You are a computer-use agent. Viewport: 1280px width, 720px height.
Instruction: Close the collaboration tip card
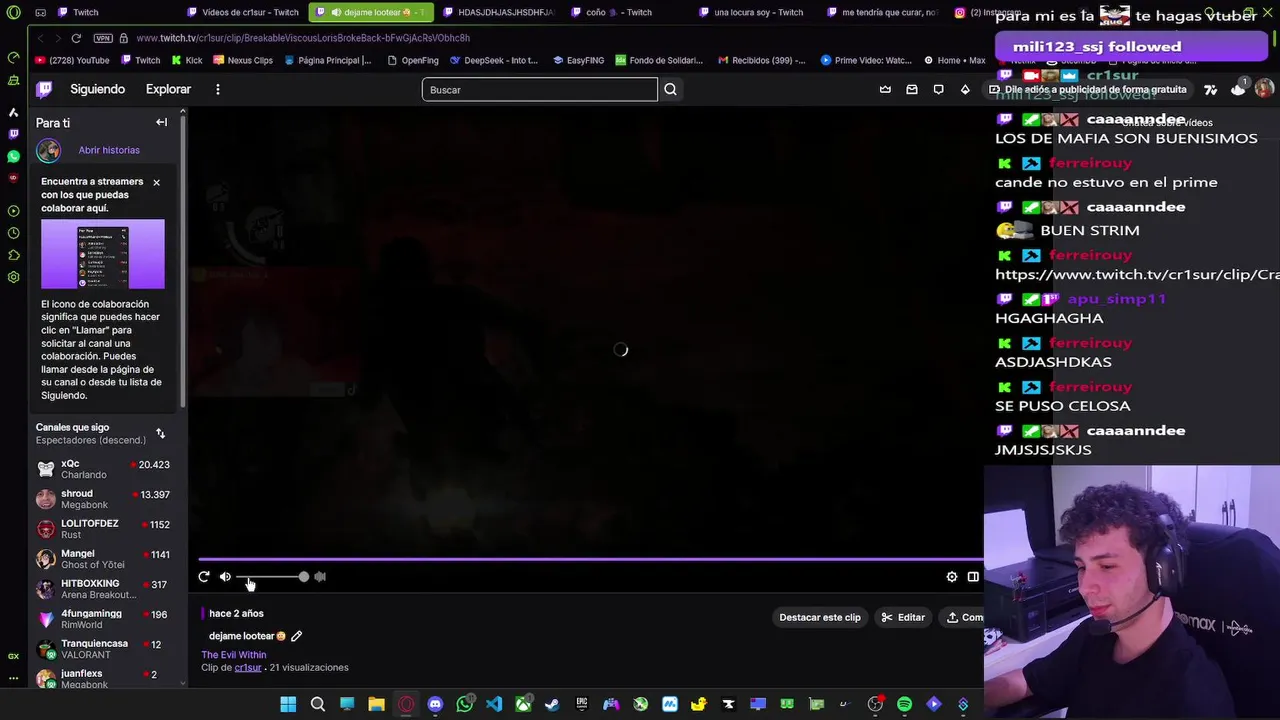pos(156,182)
